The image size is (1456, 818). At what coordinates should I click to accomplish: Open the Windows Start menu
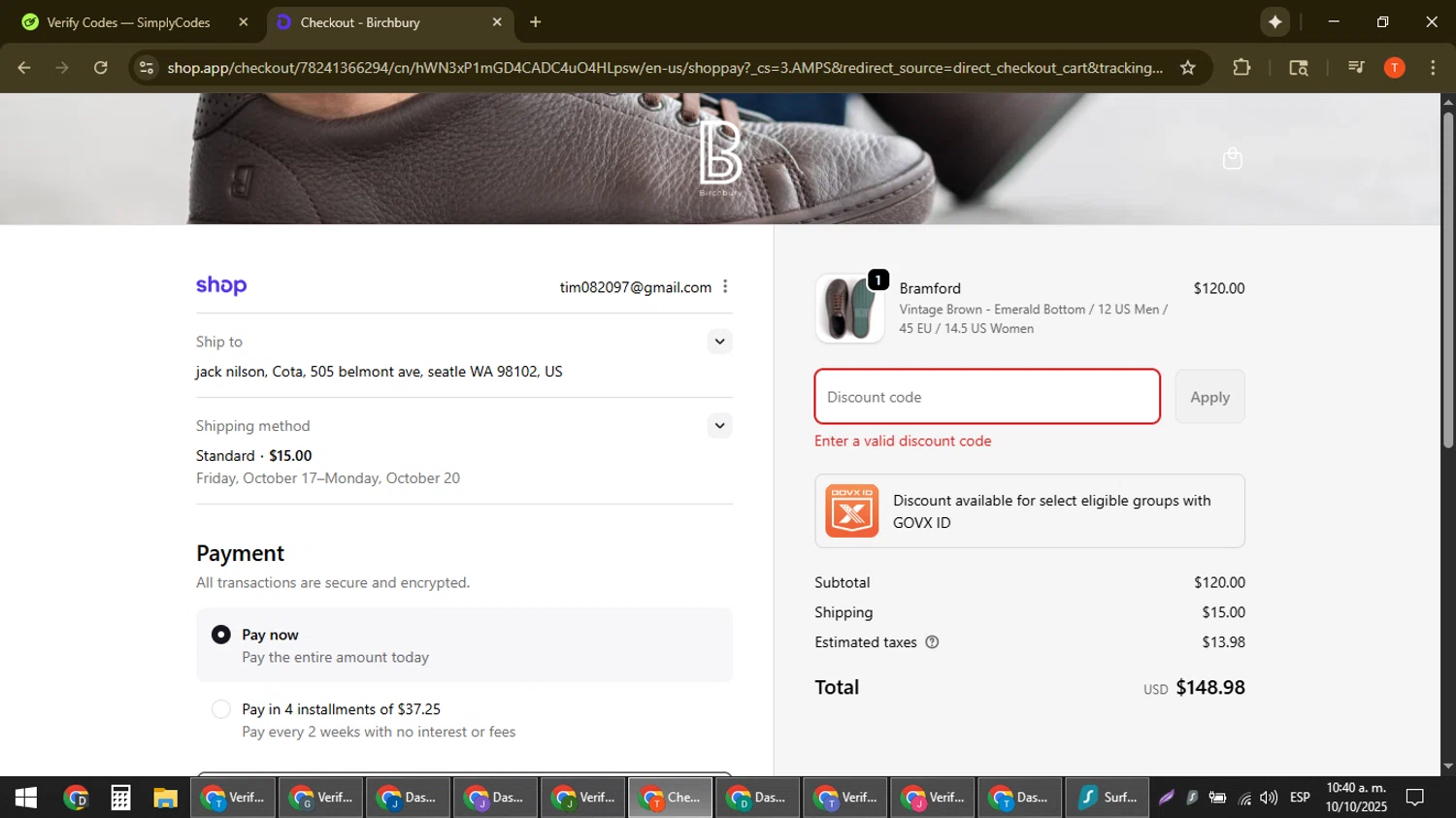(26, 798)
